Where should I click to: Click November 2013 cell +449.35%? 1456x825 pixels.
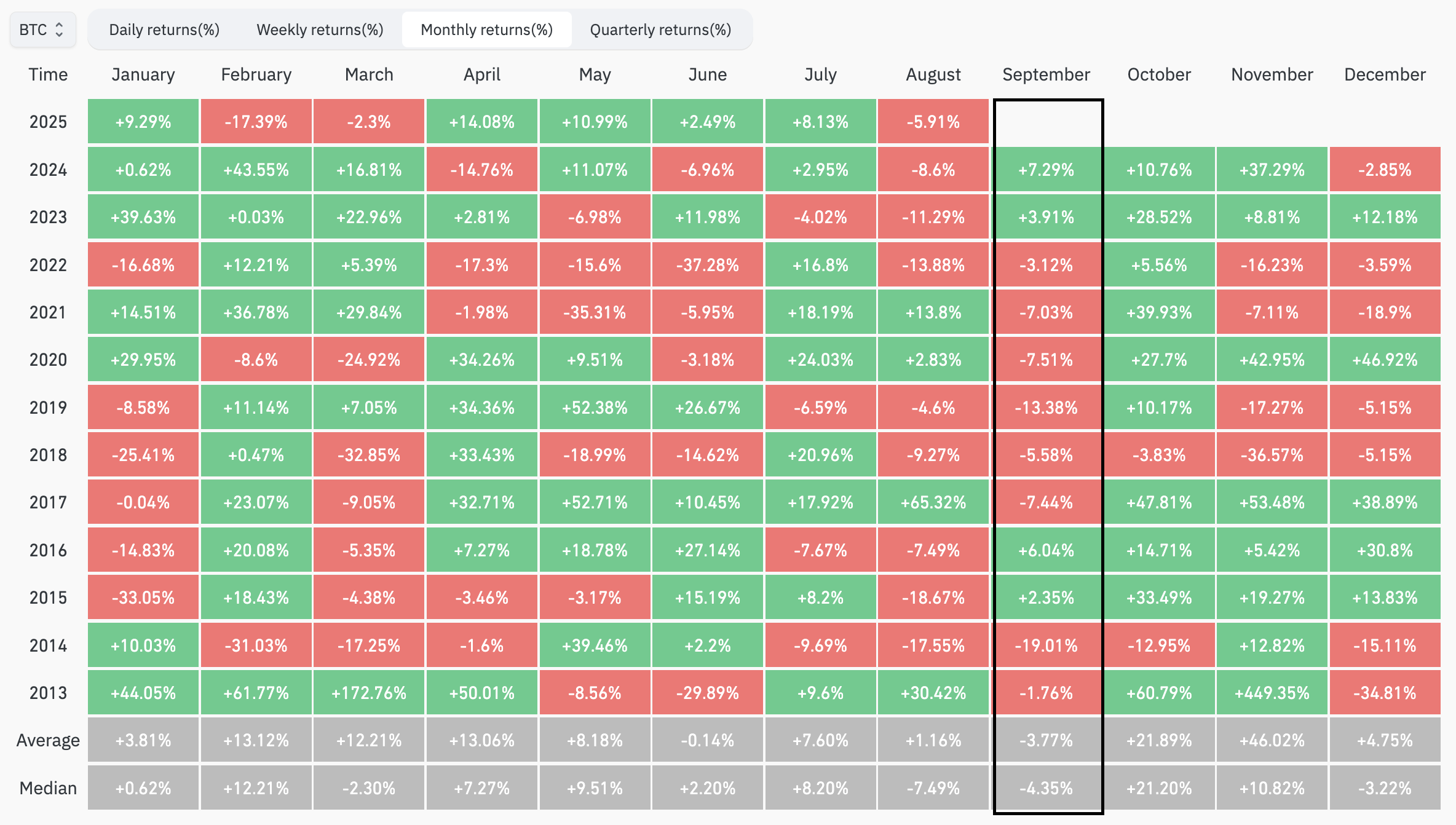pos(1272,693)
